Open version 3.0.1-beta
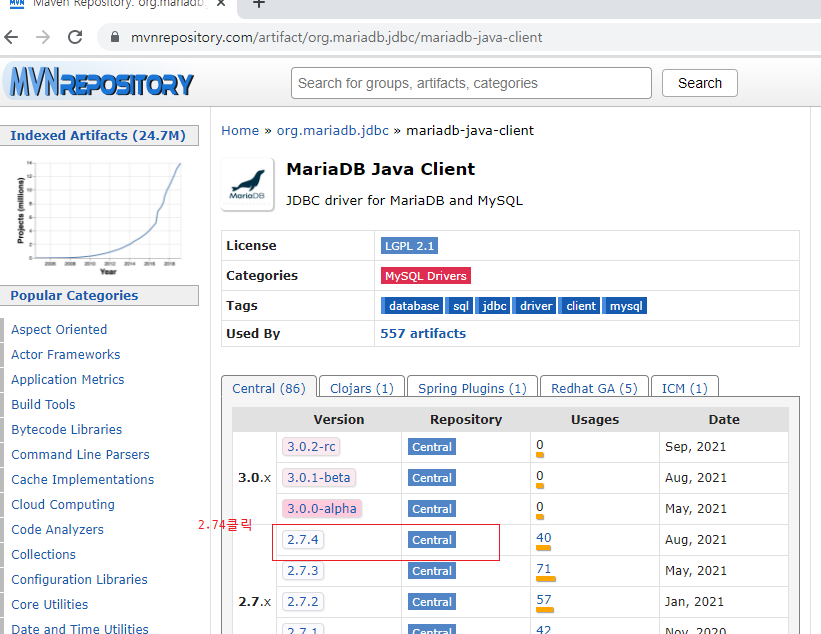 318,477
